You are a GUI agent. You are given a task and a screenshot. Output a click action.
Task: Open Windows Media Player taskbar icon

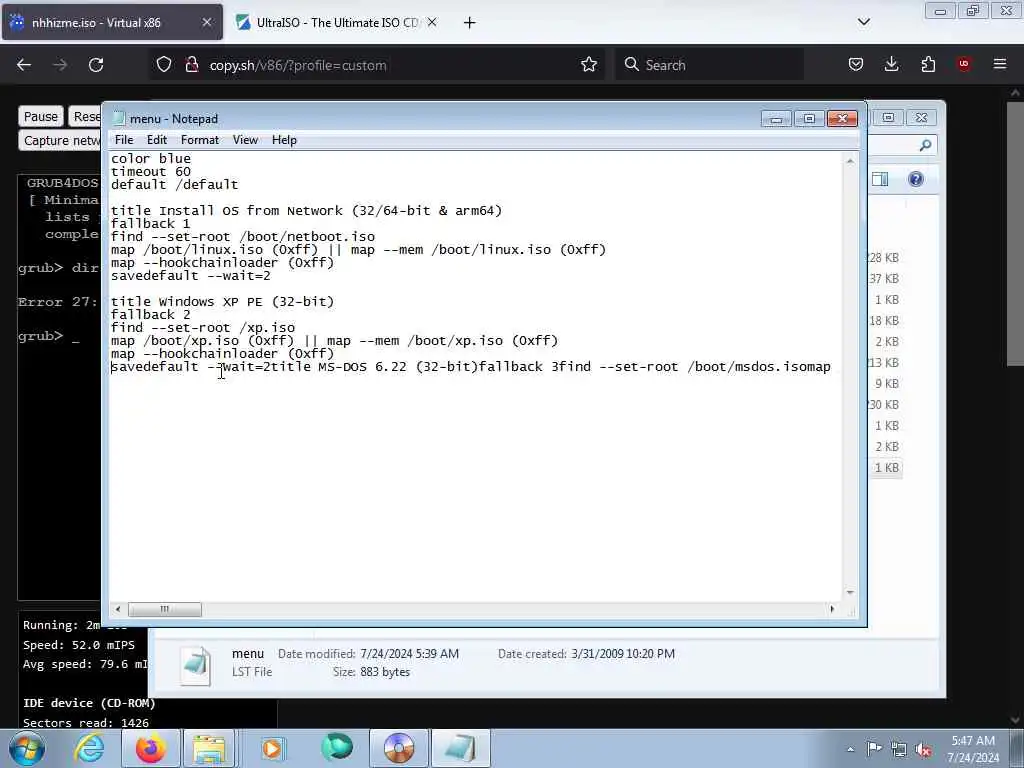point(272,748)
